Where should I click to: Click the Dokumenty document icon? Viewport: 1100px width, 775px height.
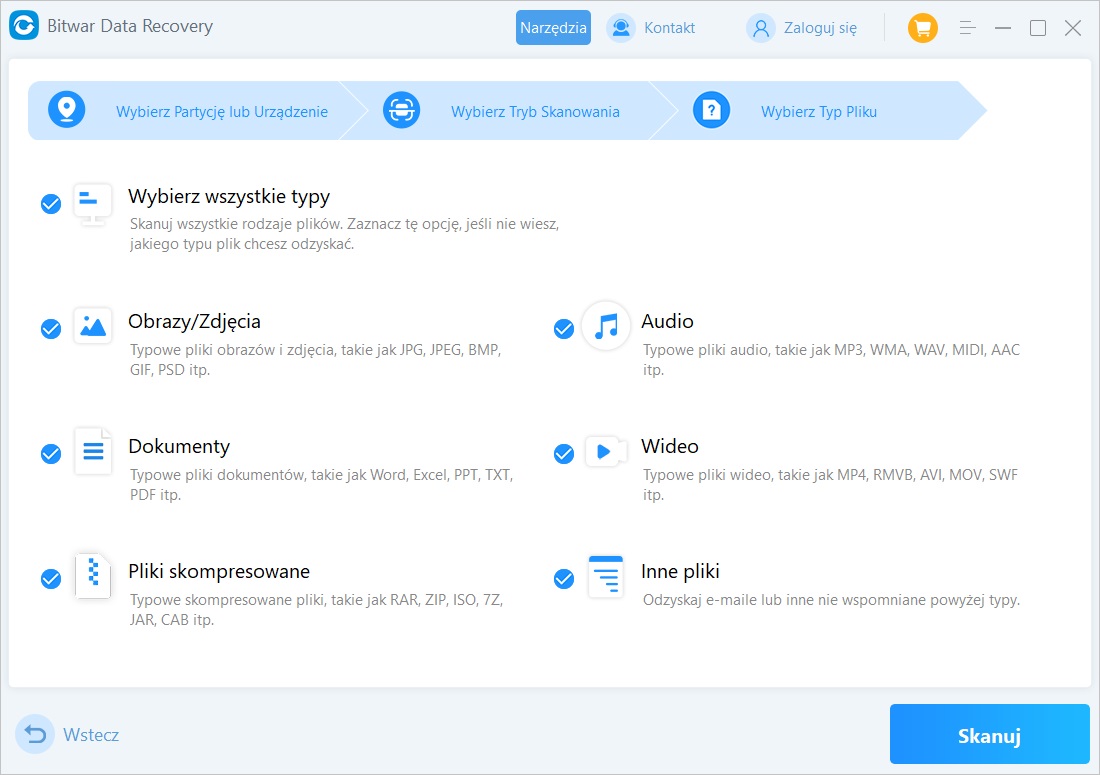tap(93, 451)
